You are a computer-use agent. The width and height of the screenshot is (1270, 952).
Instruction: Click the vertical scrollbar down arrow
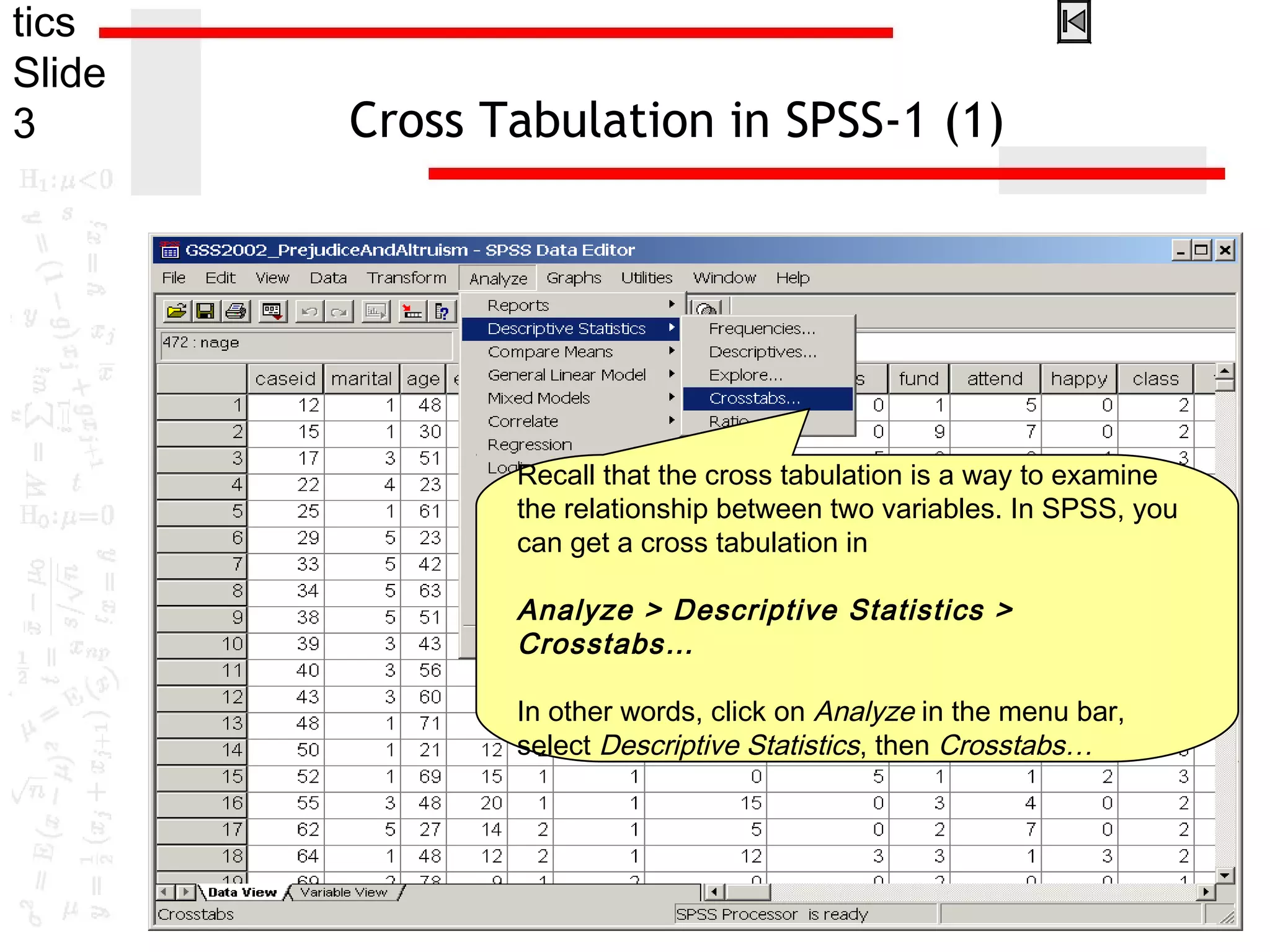pos(1225,875)
